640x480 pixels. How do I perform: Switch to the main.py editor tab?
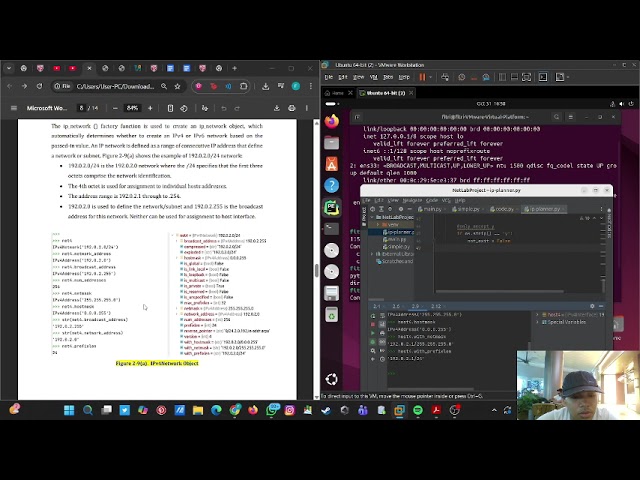point(430,209)
